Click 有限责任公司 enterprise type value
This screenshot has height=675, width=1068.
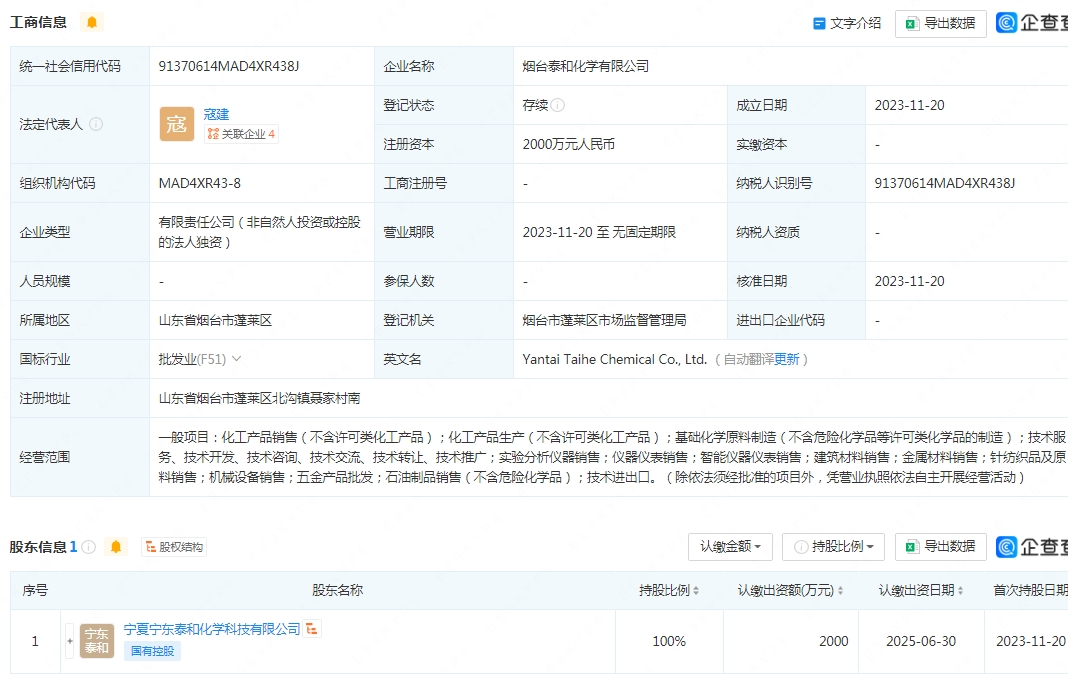pos(260,232)
